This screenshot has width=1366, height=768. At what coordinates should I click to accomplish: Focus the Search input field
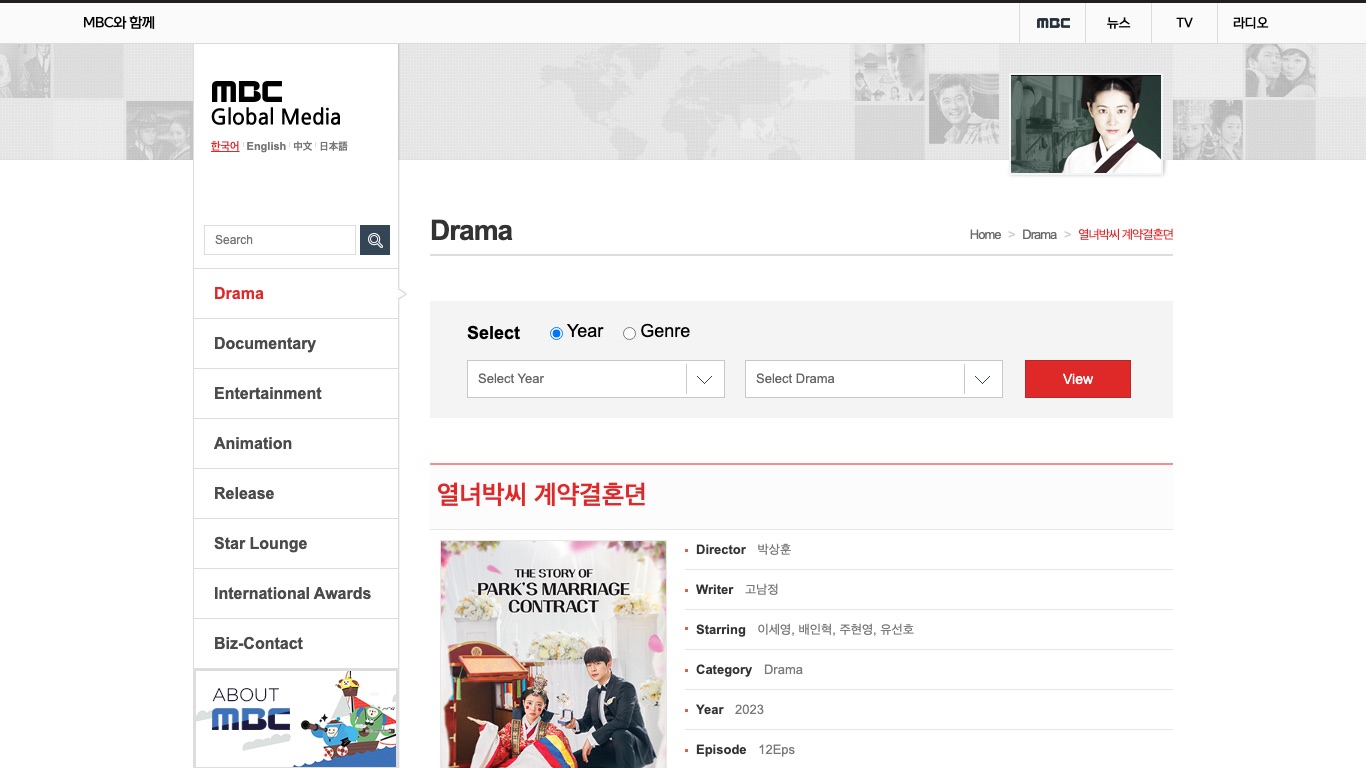point(280,240)
